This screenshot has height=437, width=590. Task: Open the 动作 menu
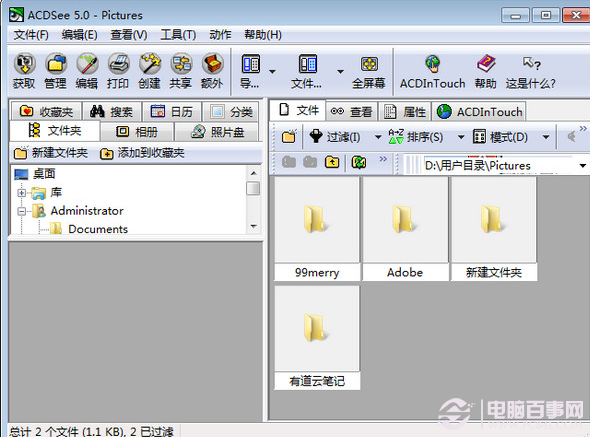[220, 35]
